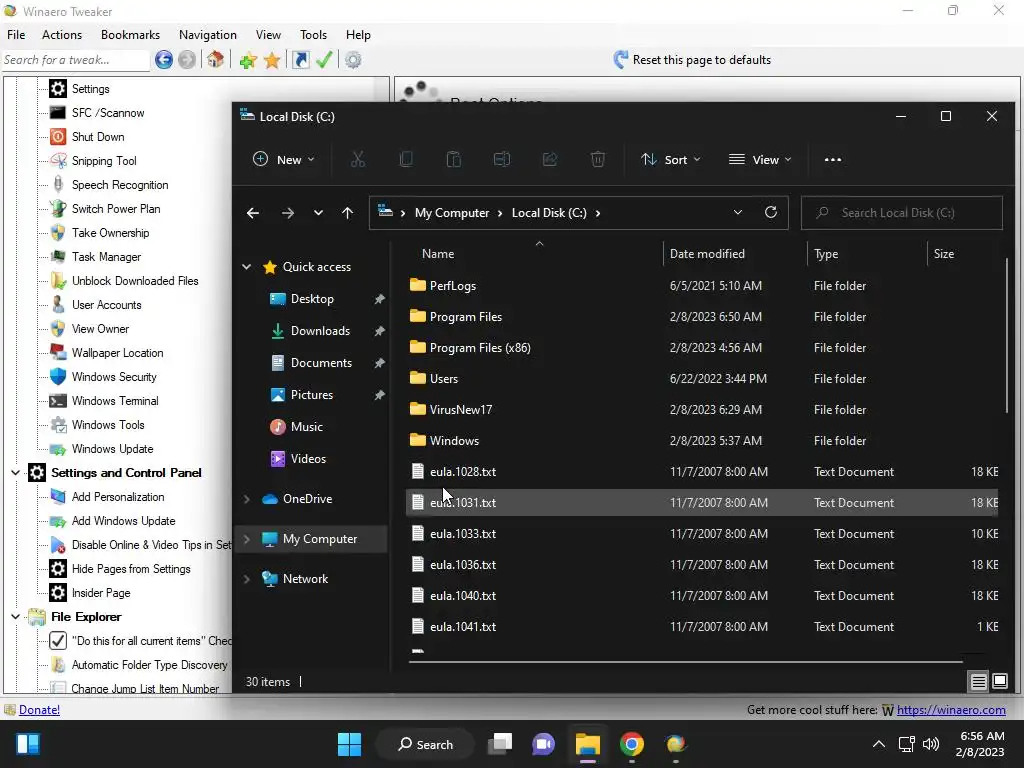
Task: Refresh the Local Disk (C:) folder
Action: click(x=771, y=212)
